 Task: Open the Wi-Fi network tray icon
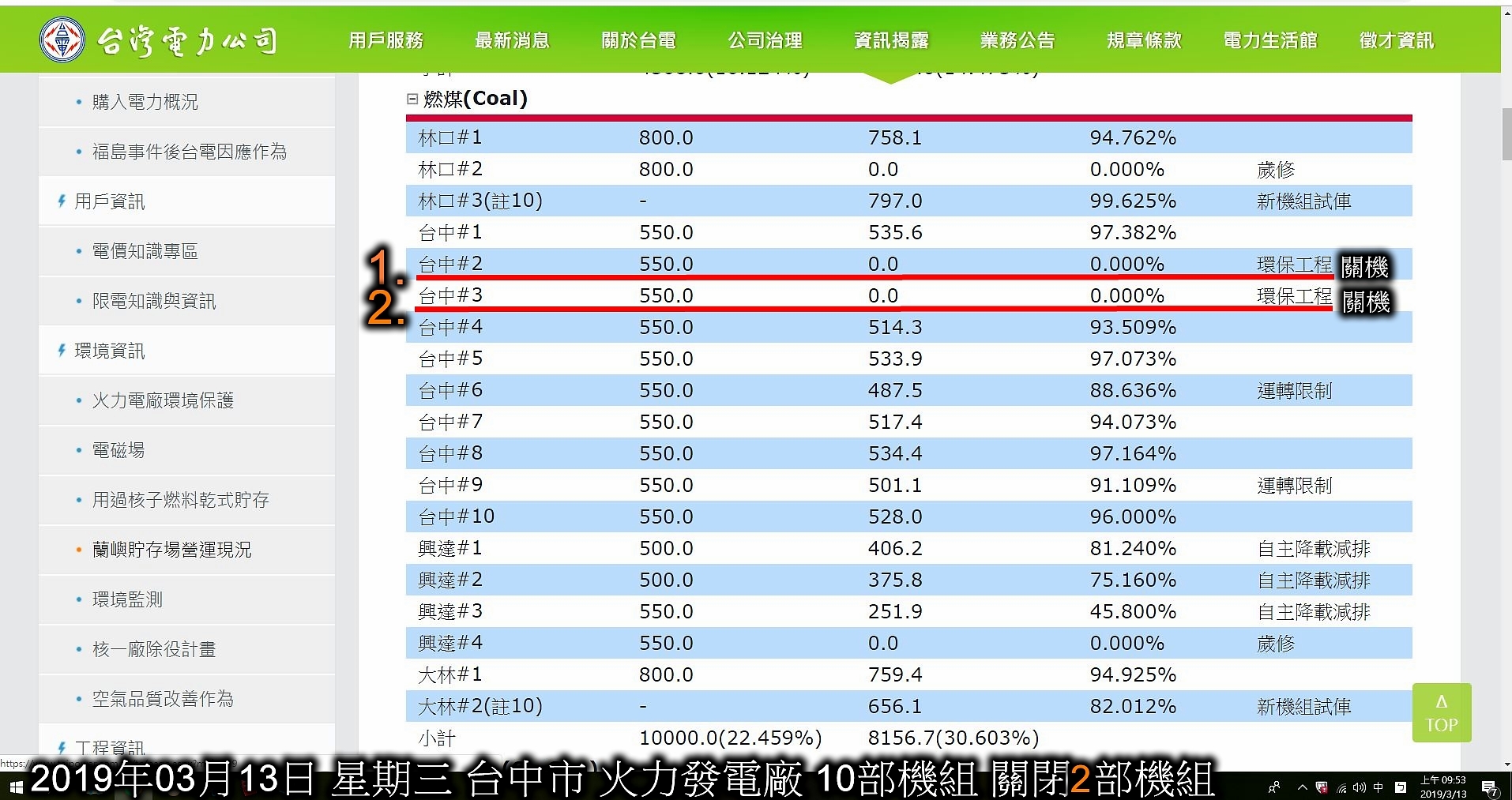coord(1341,787)
